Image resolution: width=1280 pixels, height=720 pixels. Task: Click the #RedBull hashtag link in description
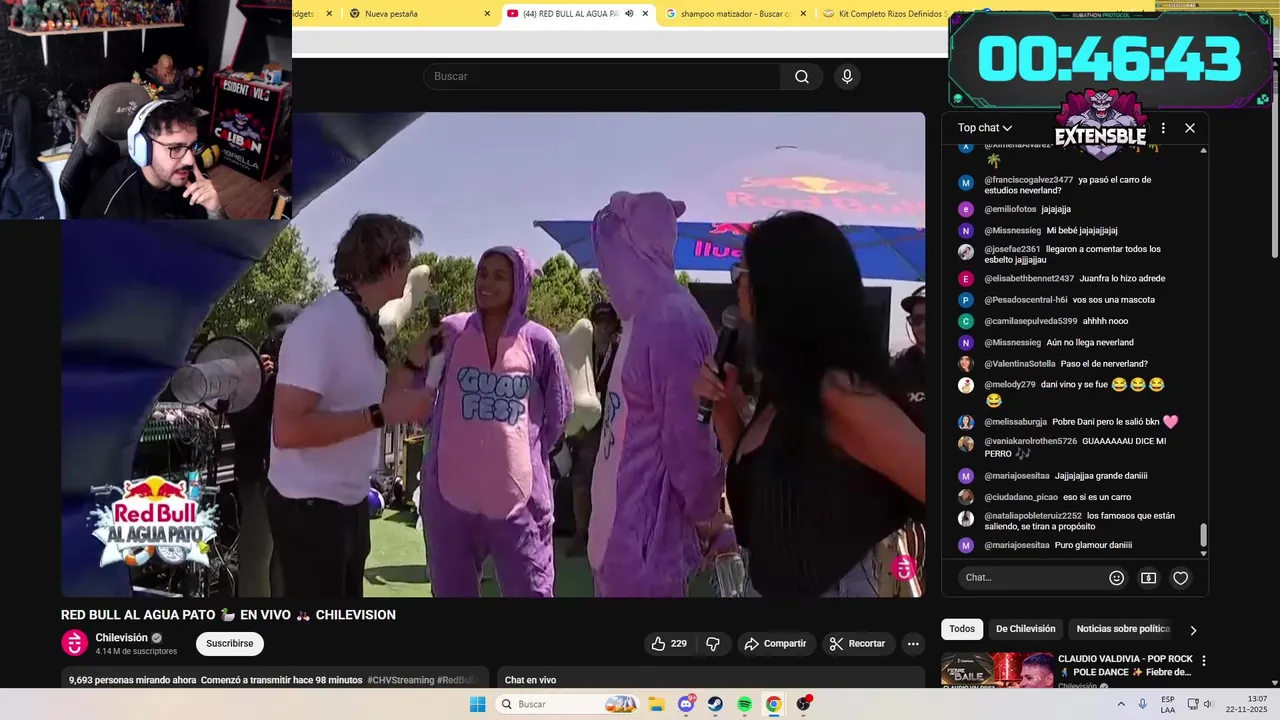[458, 680]
